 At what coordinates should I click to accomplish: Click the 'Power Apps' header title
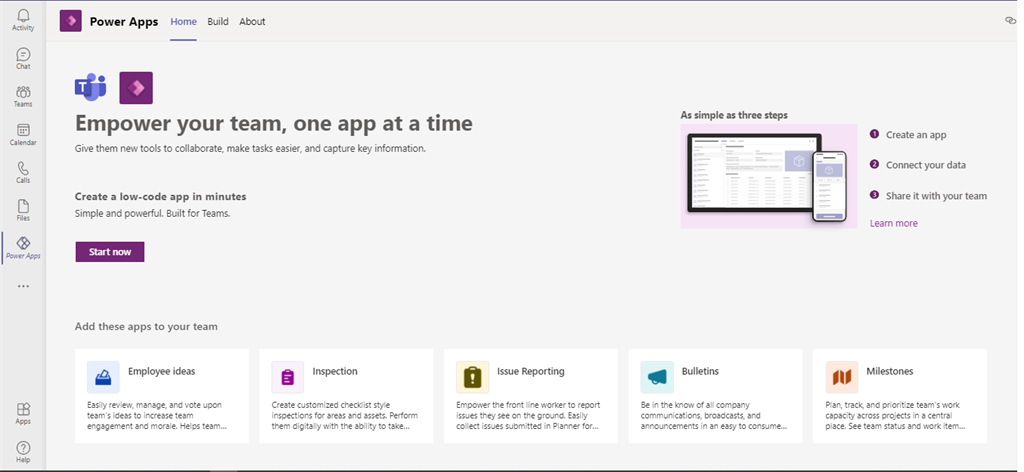[x=124, y=22]
